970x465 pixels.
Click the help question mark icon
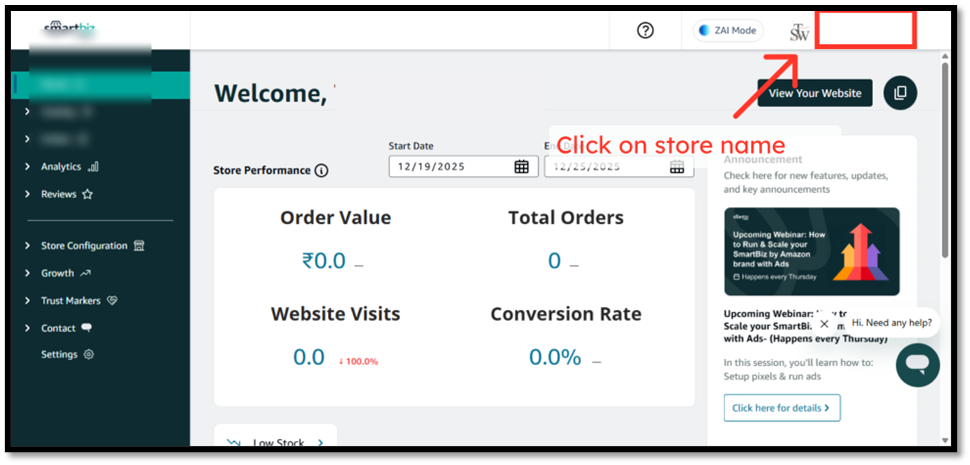tap(645, 30)
